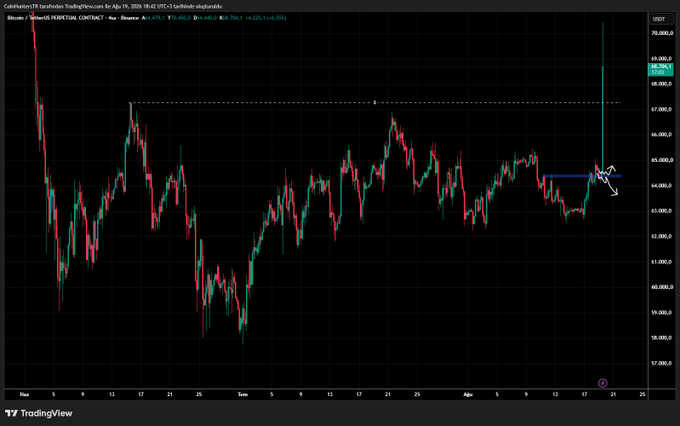Select the blue horizontal support line

[582, 176]
